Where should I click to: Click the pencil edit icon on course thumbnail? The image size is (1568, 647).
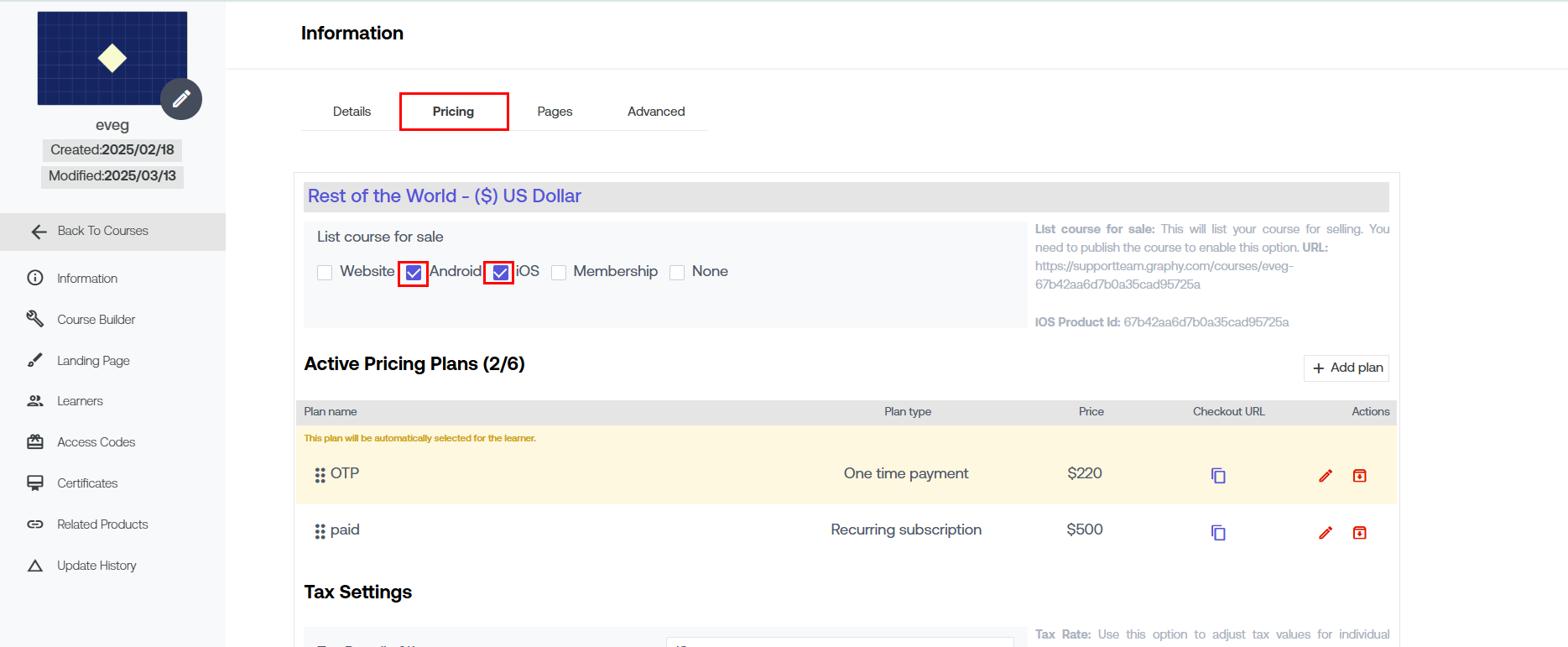(181, 99)
